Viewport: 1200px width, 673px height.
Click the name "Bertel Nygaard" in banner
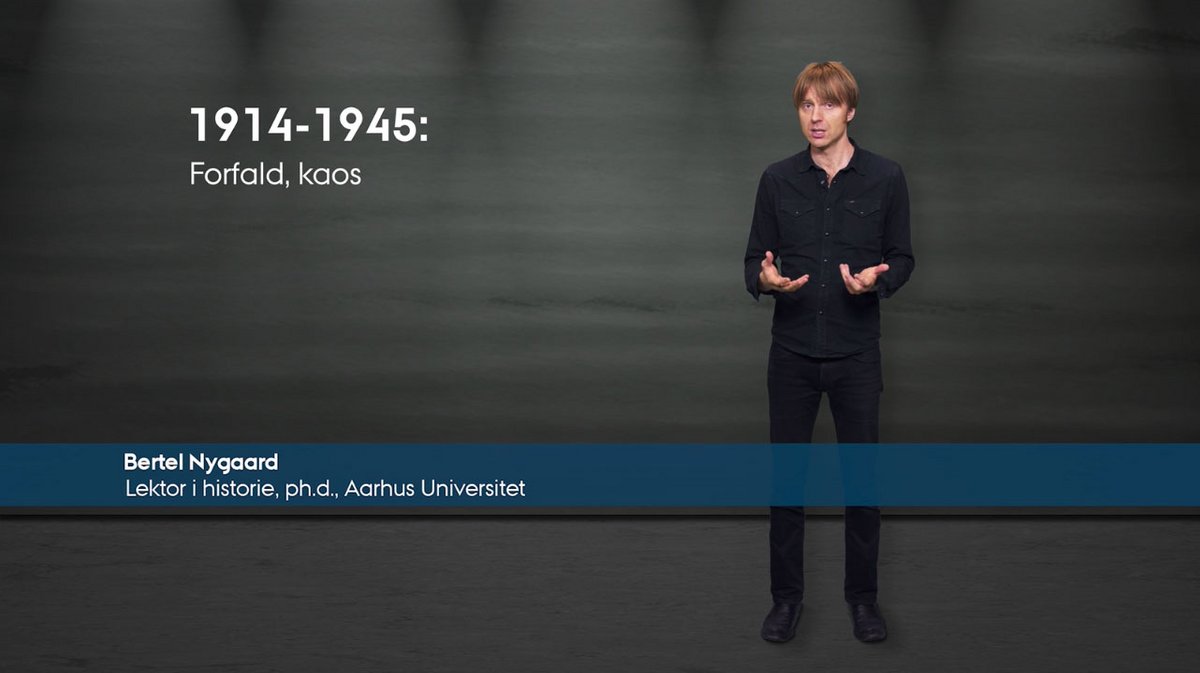pos(201,462)
